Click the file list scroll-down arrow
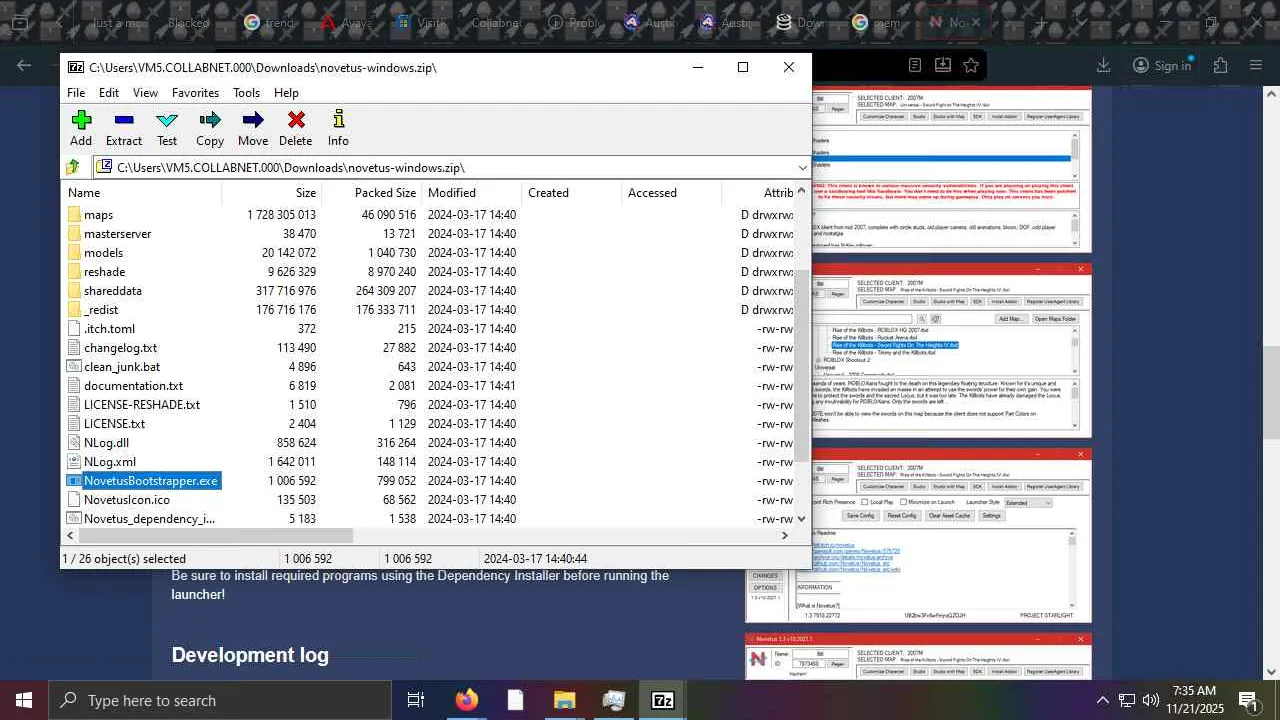The width and height of the screenshot is (1280, 720). [801, 519]
